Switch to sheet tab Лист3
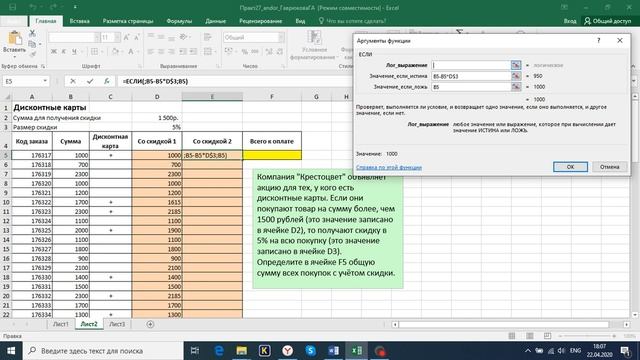 coord(117,324)
